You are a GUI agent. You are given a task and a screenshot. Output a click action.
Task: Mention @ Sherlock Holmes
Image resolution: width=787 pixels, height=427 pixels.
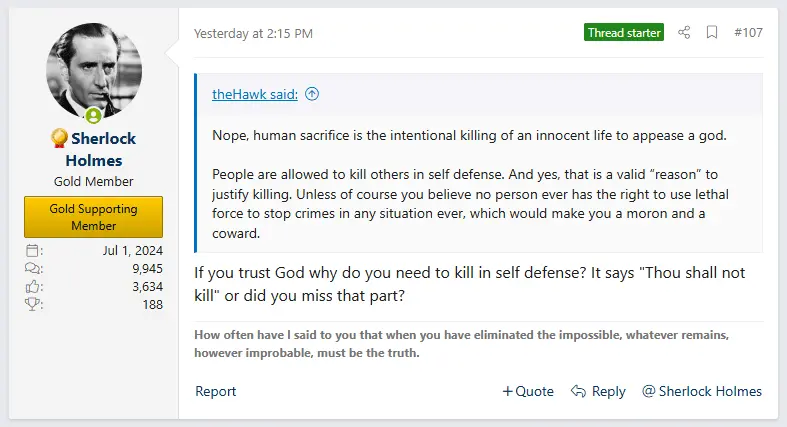coord(702,391)
